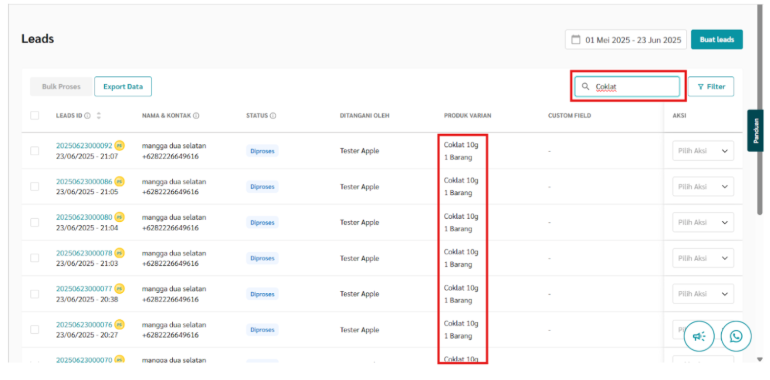The width and height of the screenshot is (770, 380).
Task: Click the Leads page heading
Action: (x=37, y=39)
